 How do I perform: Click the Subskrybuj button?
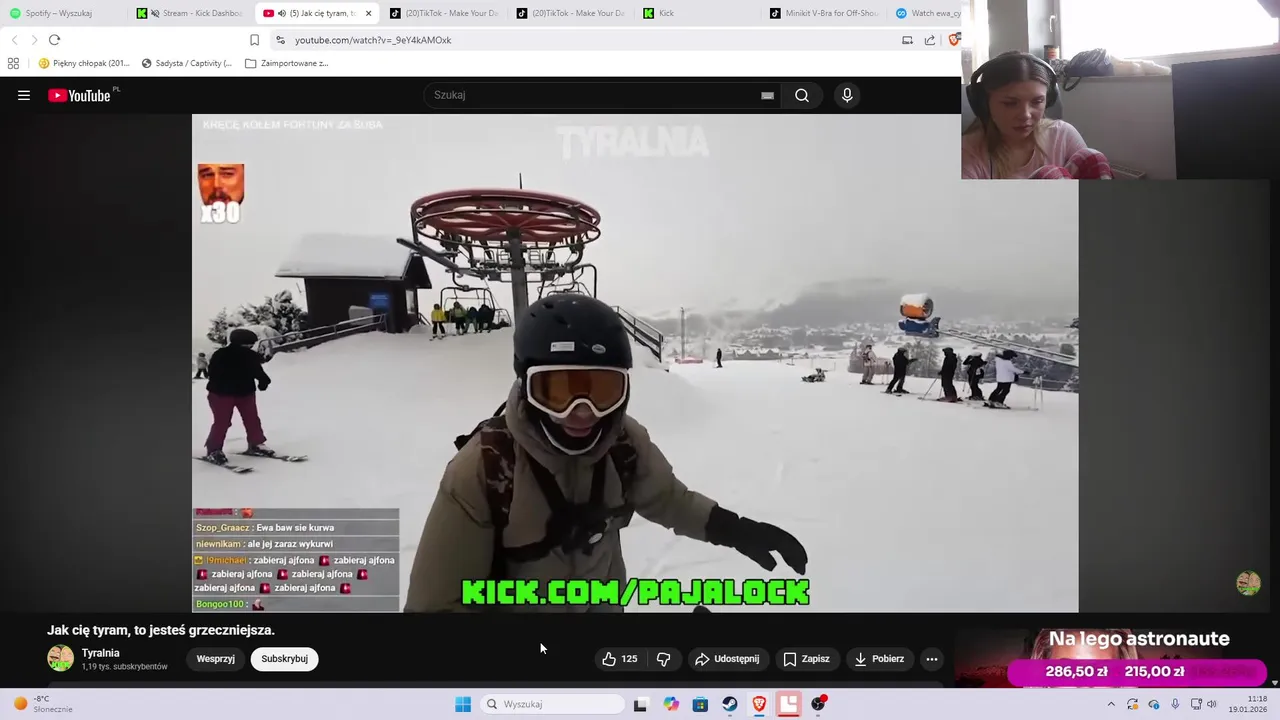(x=284, y=659)
